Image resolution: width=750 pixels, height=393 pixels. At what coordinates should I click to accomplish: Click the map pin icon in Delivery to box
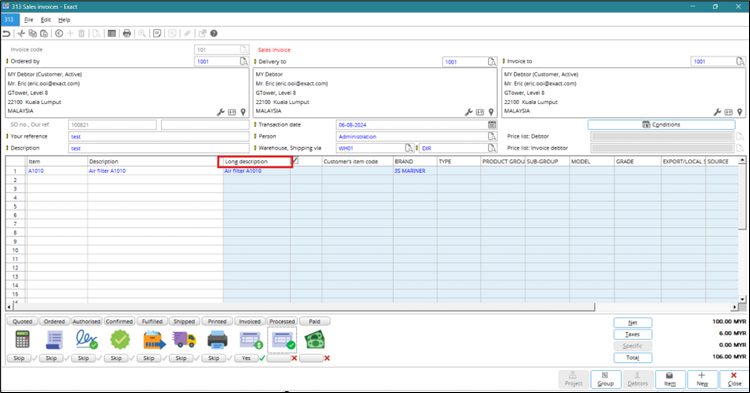point(491,112)
